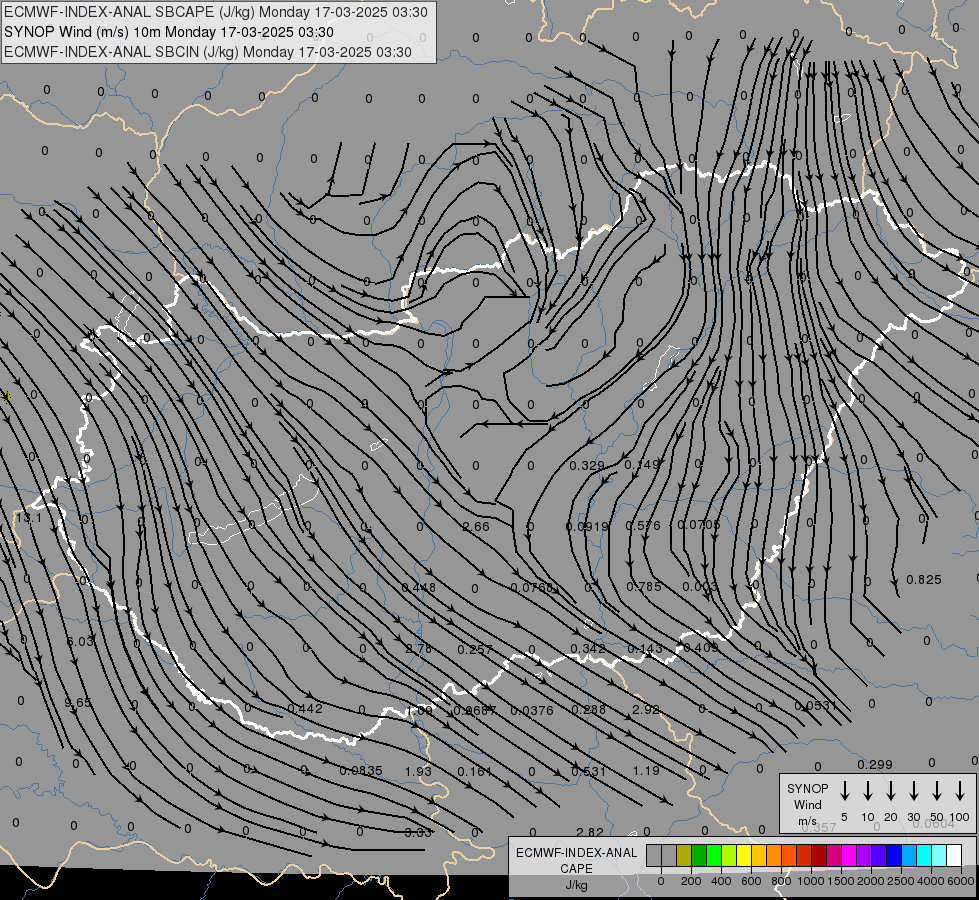This screenshot has width=979, height=900.
Task: Click the 20 m/s wind arrow in legend
Action: click(x=891, y=791)
